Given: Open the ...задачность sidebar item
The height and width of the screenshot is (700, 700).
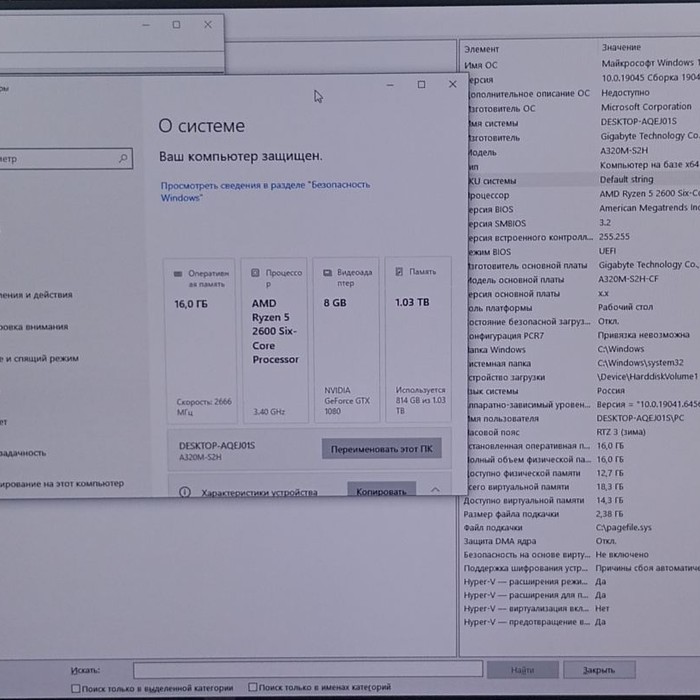Looking at the screenshot, I should (x=23, y=453).
